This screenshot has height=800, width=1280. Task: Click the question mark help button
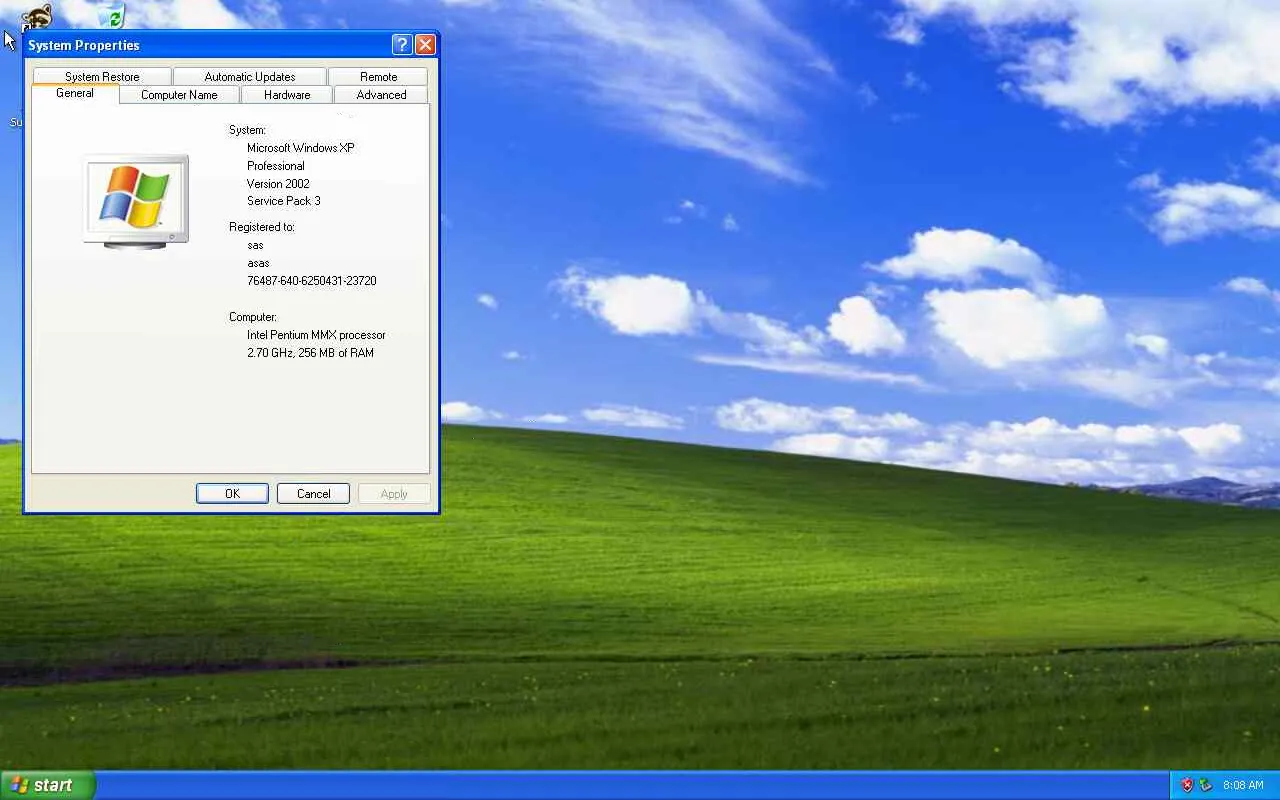tap(402, 44)
